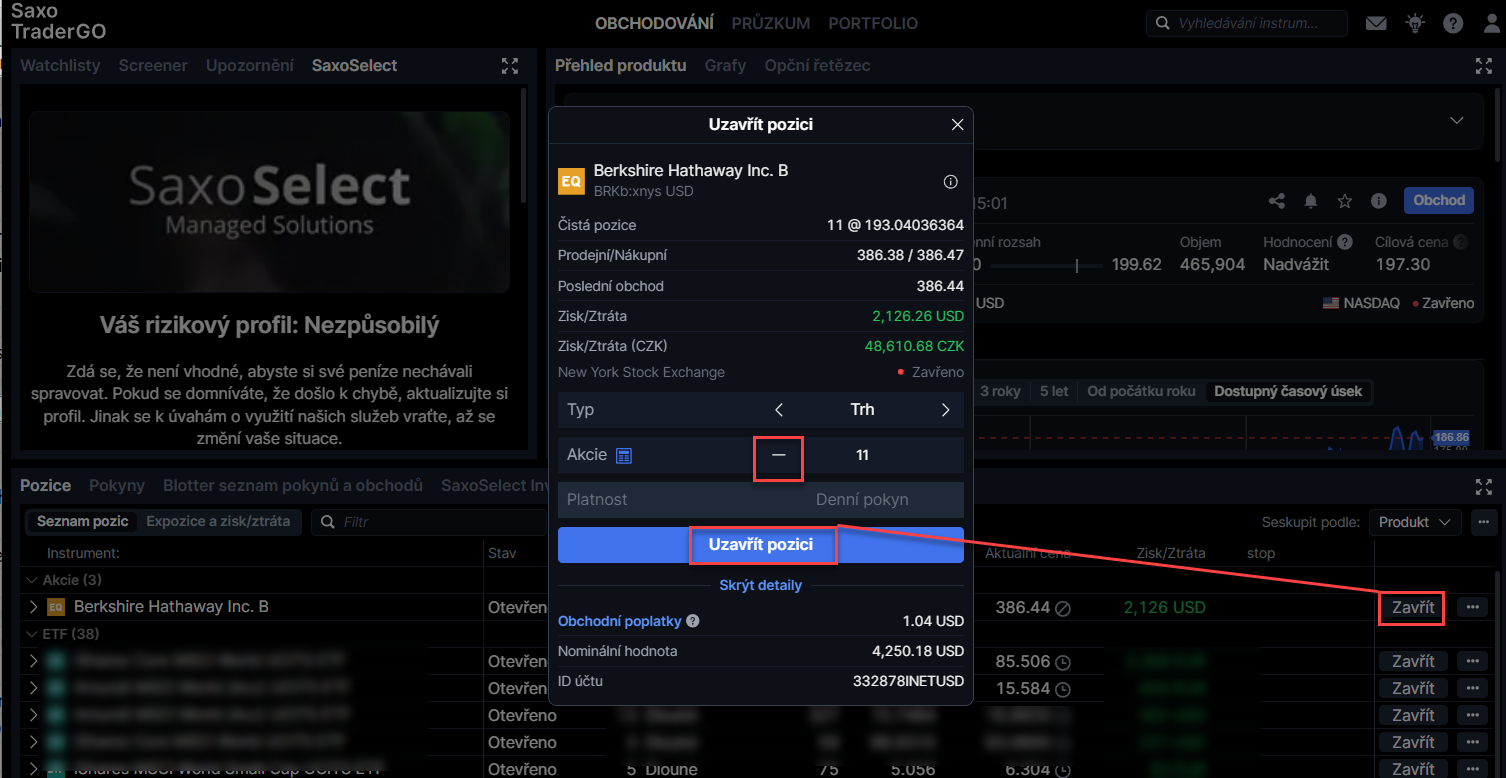This screenshot has width=1506, height=778.
Task: Open the Obchodní poplatky link
Action: (619, 621)
